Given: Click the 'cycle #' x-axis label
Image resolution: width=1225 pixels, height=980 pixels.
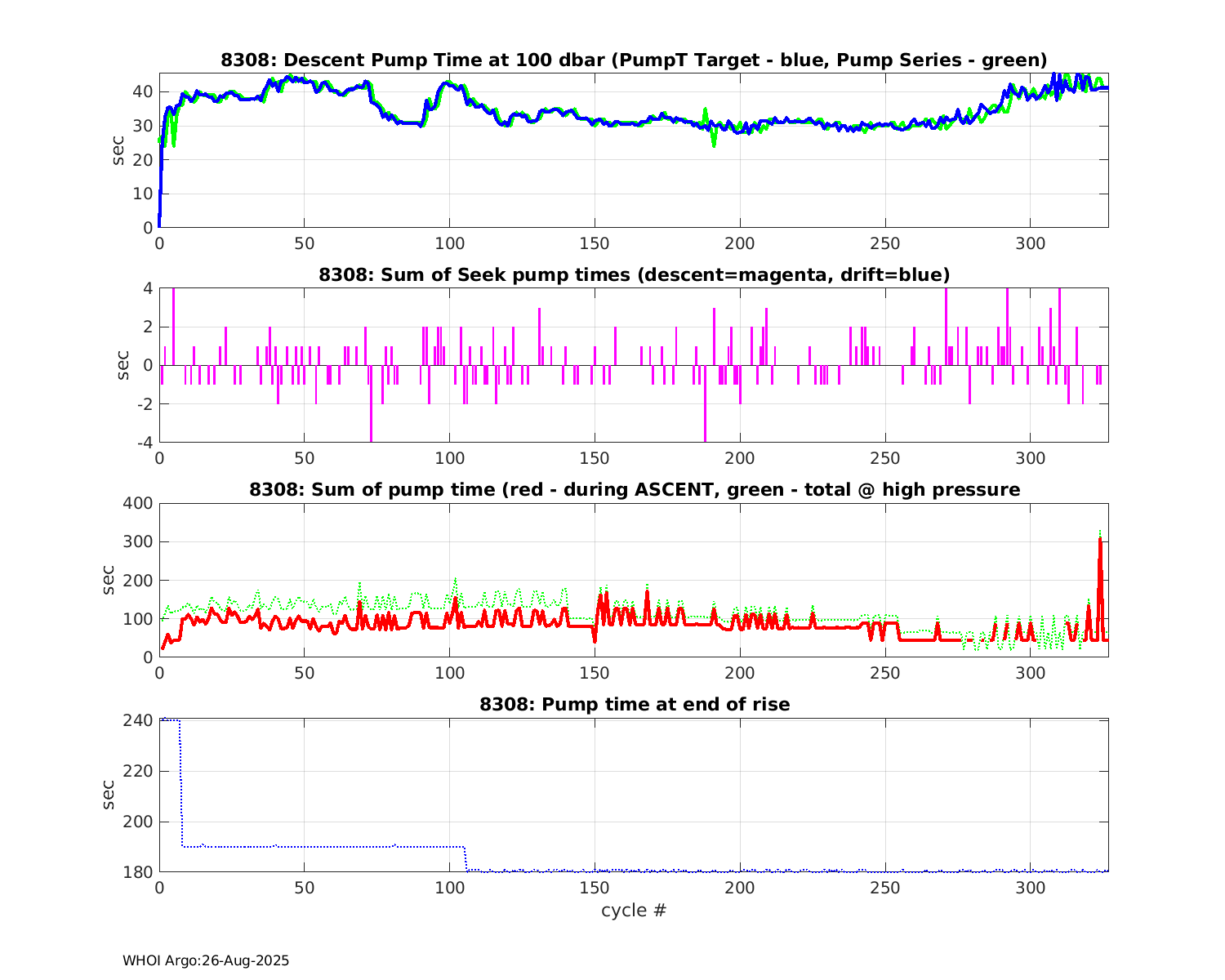Looking at the screenshot, I should [x=634, y=910].
